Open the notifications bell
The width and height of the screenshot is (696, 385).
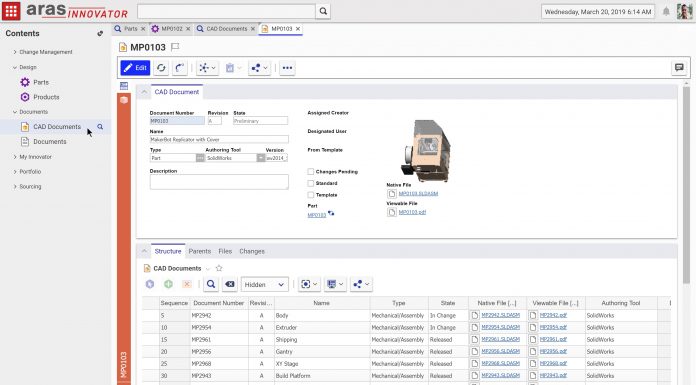point(666,12)
